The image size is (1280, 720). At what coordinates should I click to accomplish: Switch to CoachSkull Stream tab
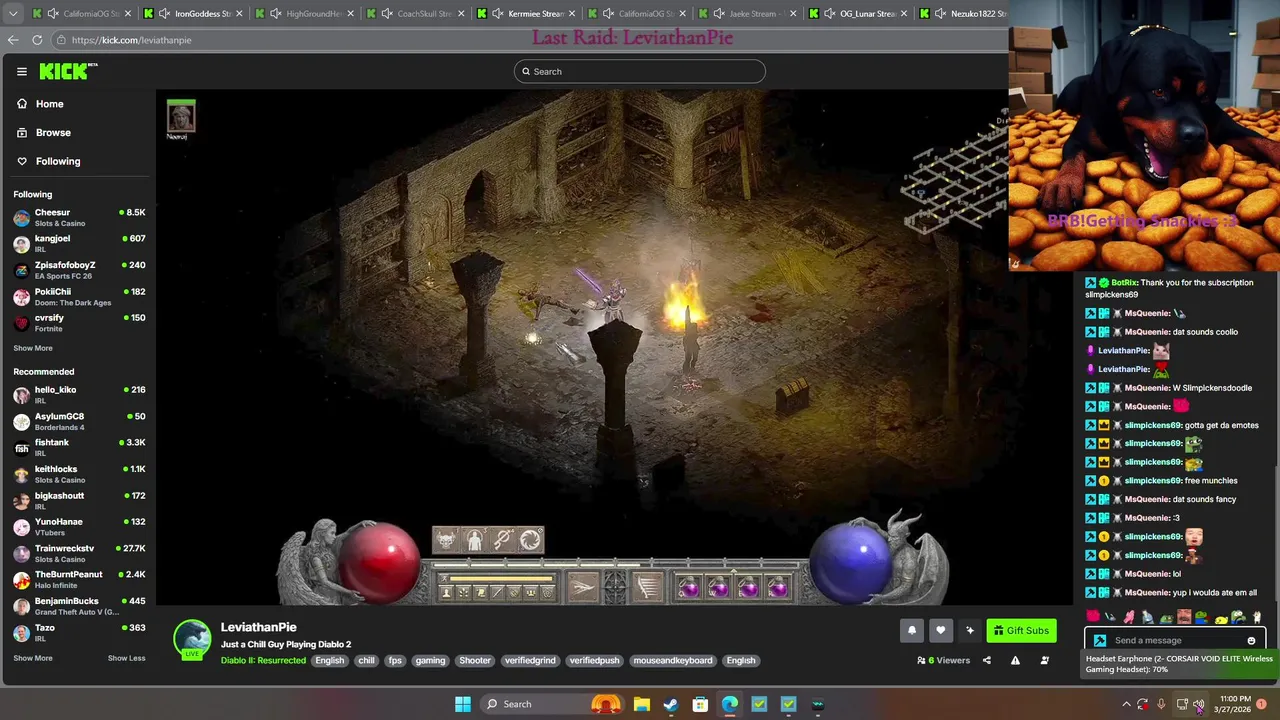tap(415, 14)
